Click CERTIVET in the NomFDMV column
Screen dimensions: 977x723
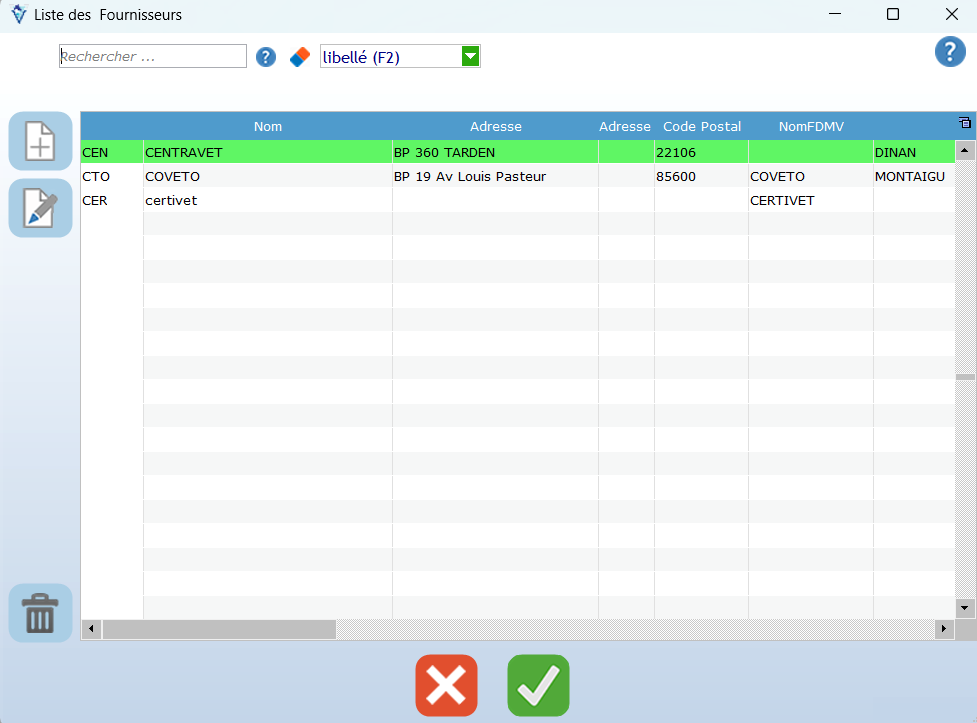[811, 201]
